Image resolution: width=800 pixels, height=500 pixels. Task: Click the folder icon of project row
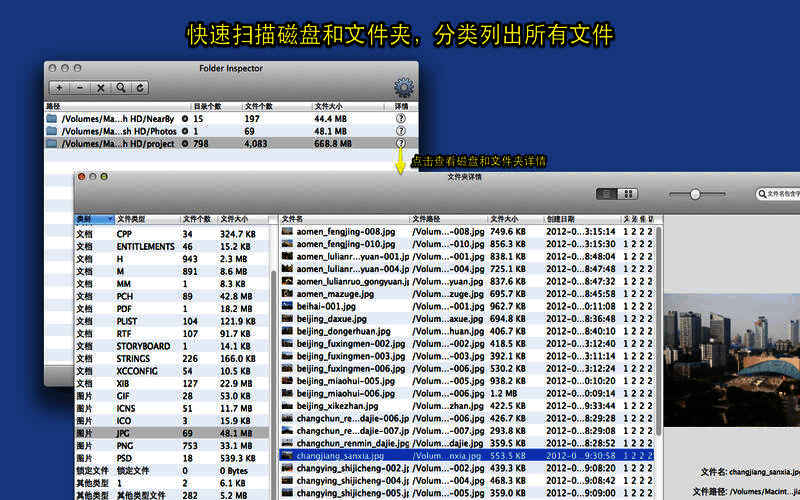(x=52, y=144)
